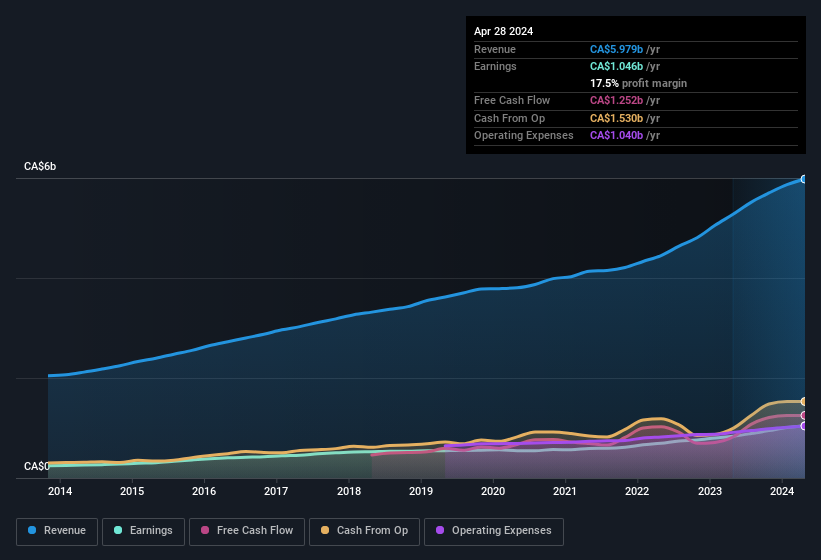Image resolution: width=821 pixels, height=560 pixels.
Task: Click the CA$0 y-axis label
Action: click(37, 466)
